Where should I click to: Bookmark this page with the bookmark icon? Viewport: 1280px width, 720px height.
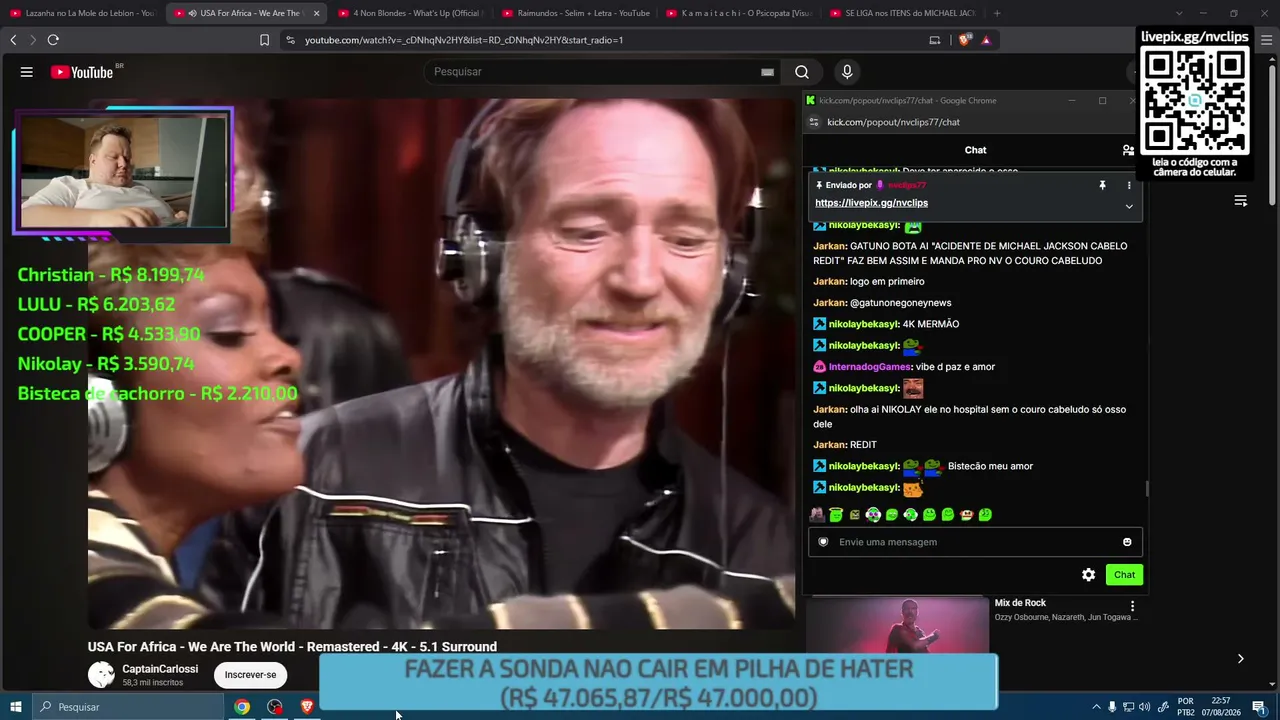264,40
